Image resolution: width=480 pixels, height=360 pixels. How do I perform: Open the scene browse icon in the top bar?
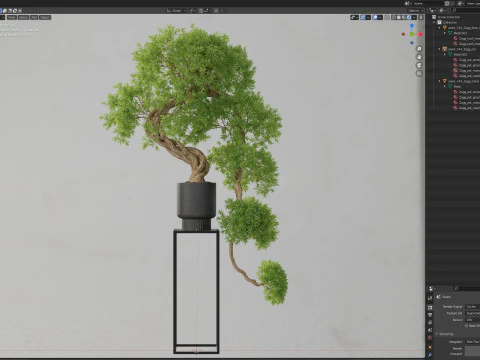pyautogui.click(x=408, y=3)
